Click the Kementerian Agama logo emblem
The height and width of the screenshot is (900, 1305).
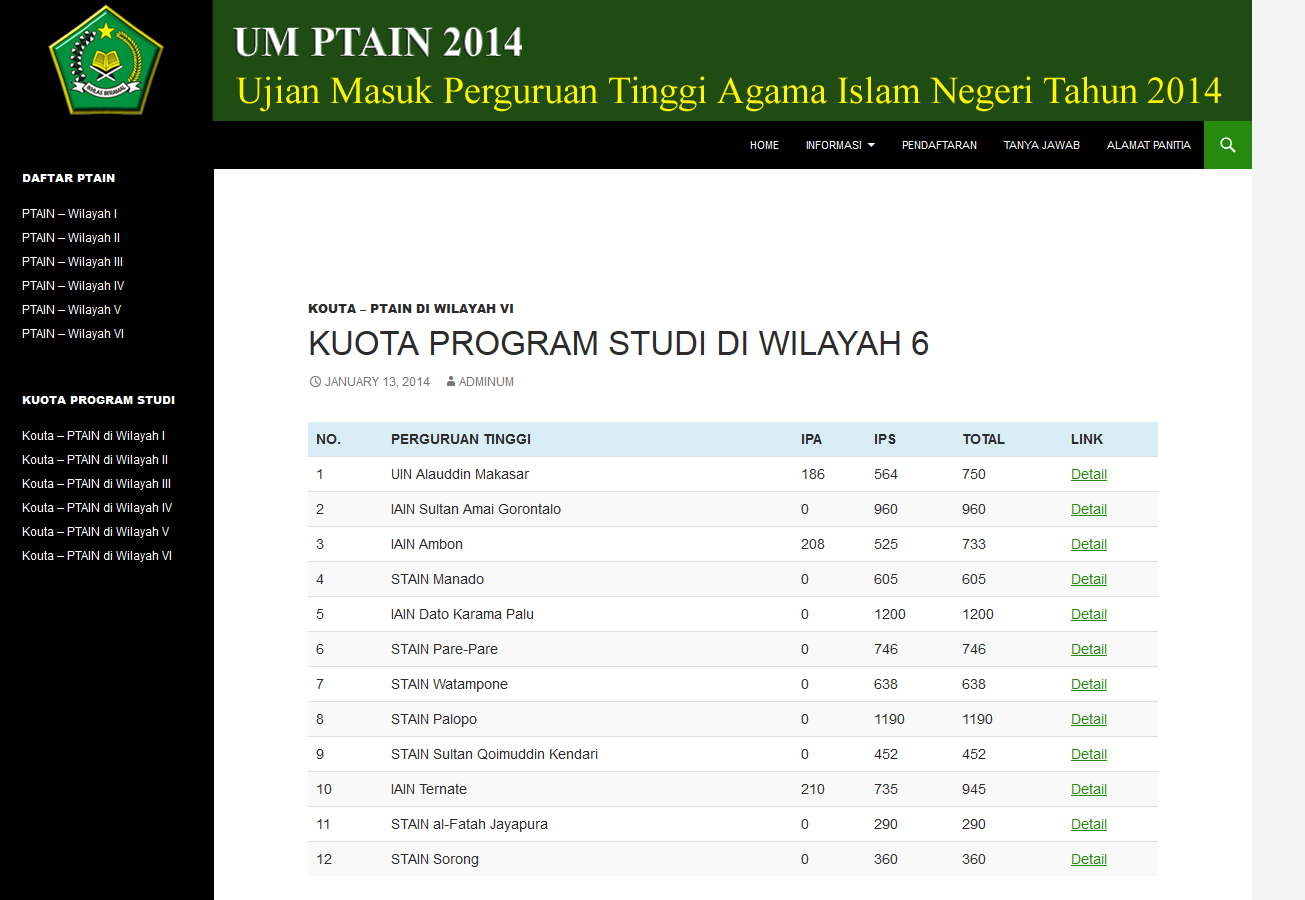click(106, 60)
